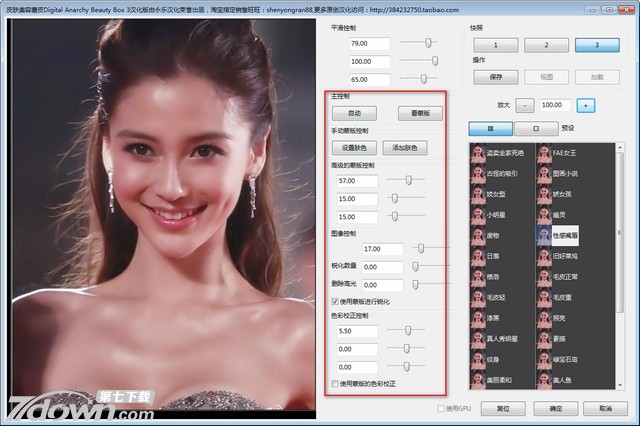This screenshot has height=426, width=640.
Task: Switch presets to single square view icon
Action: click(x=537, y=128)
